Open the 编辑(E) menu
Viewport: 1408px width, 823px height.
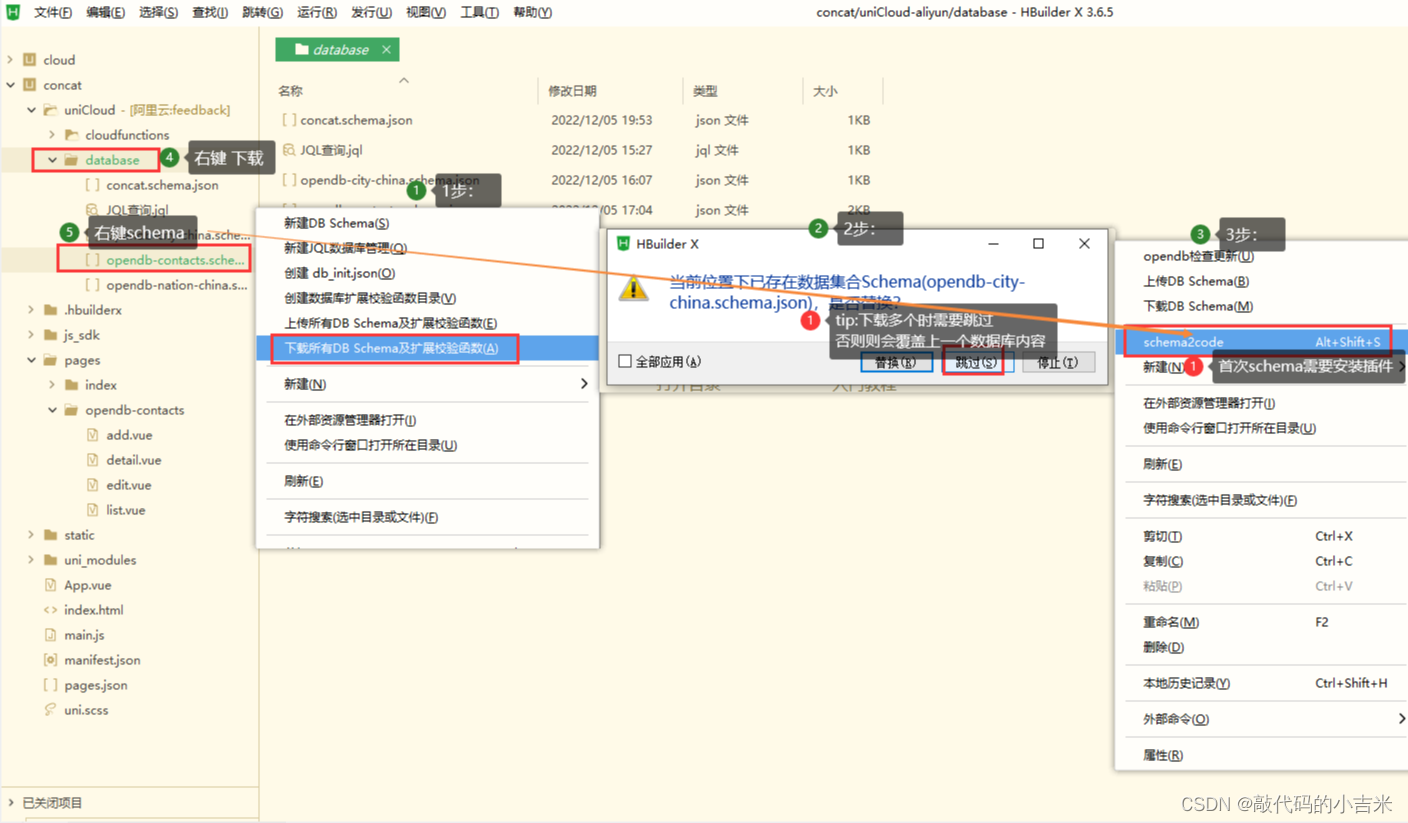(105, 12)
